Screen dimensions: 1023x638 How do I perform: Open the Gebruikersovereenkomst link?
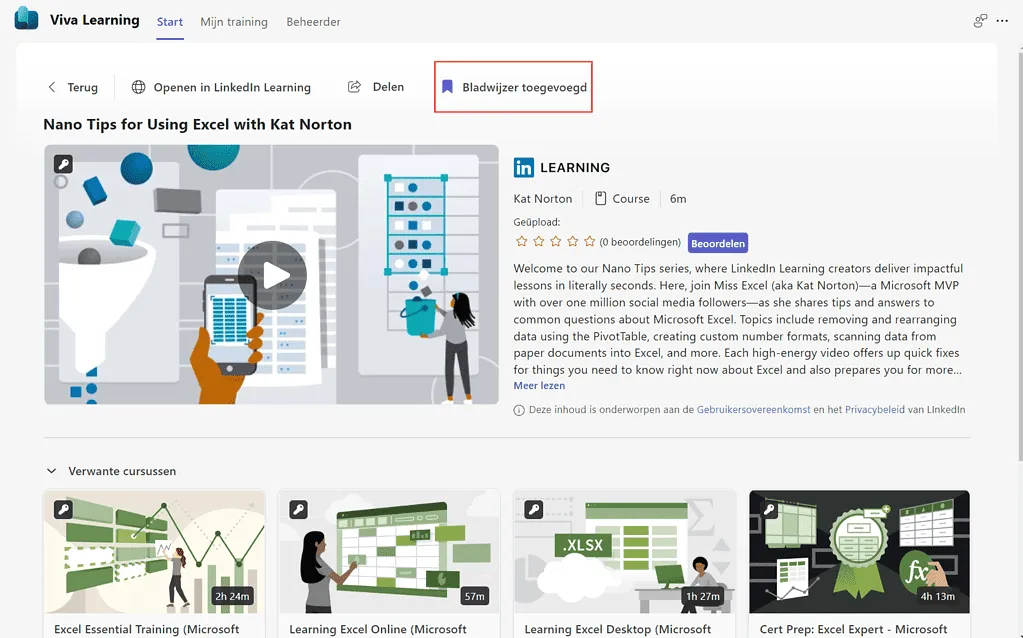click(x=753, y=410)
